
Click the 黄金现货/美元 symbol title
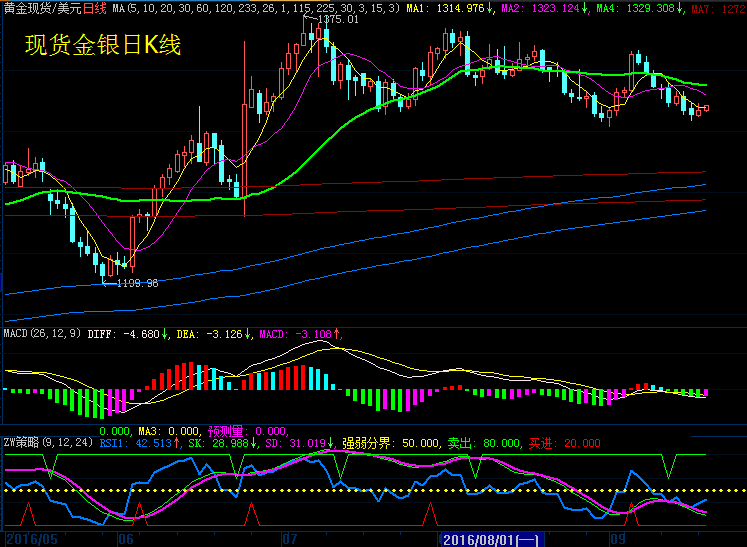pyautogui.click(x=40, y=8)
